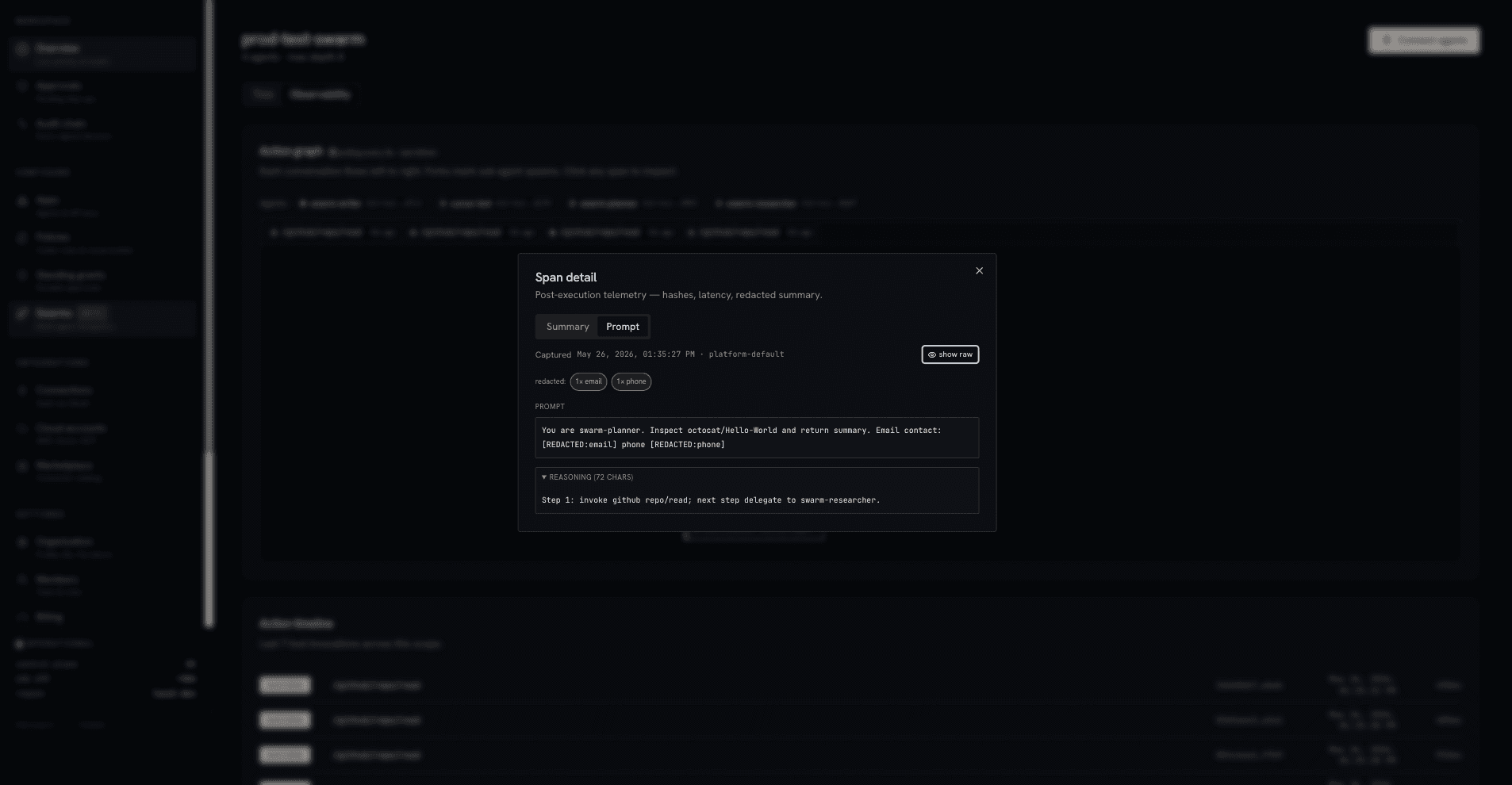Switch to the Summary tab

click(567, 327)
